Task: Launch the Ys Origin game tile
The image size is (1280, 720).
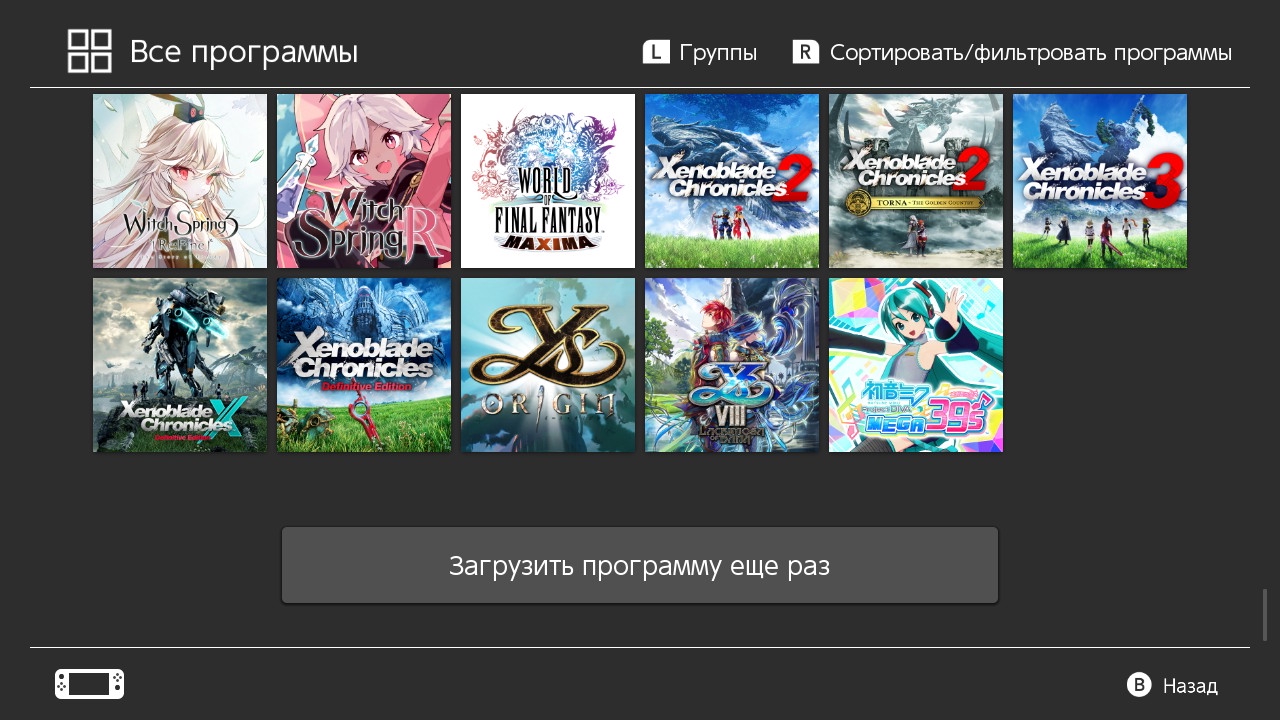Action: point(548,365)
